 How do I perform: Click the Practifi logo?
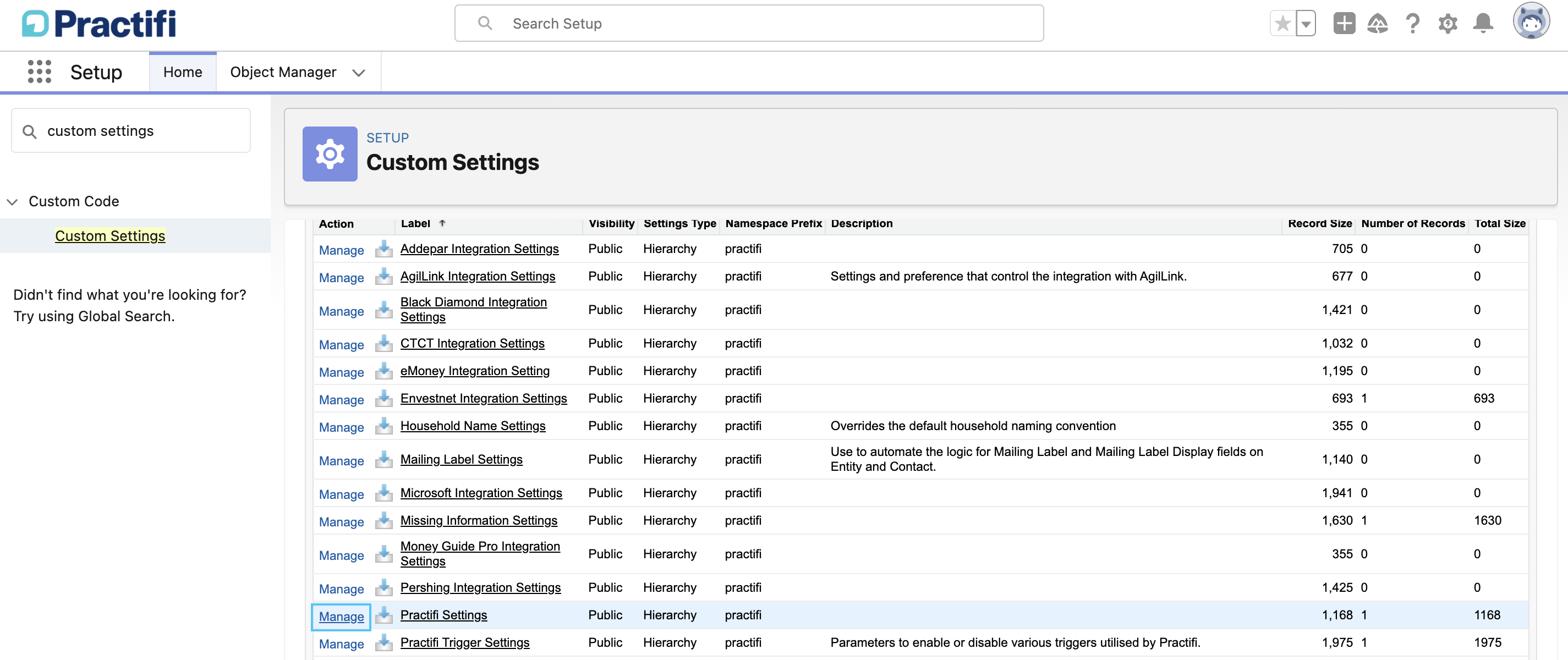[98, 24]
